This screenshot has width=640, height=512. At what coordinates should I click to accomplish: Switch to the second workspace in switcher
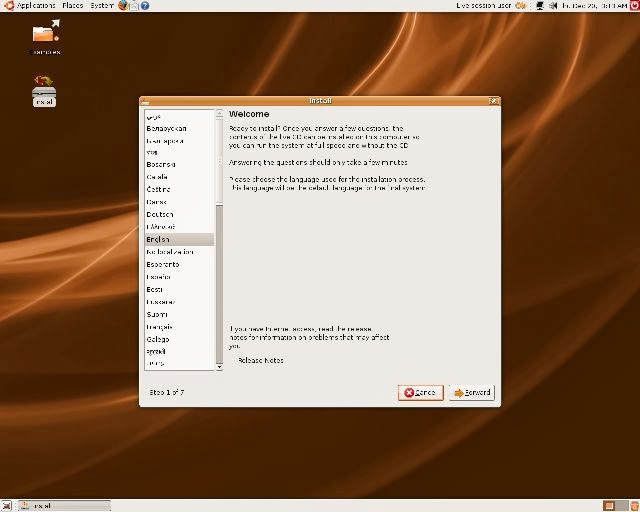click(x=621, y=505)
